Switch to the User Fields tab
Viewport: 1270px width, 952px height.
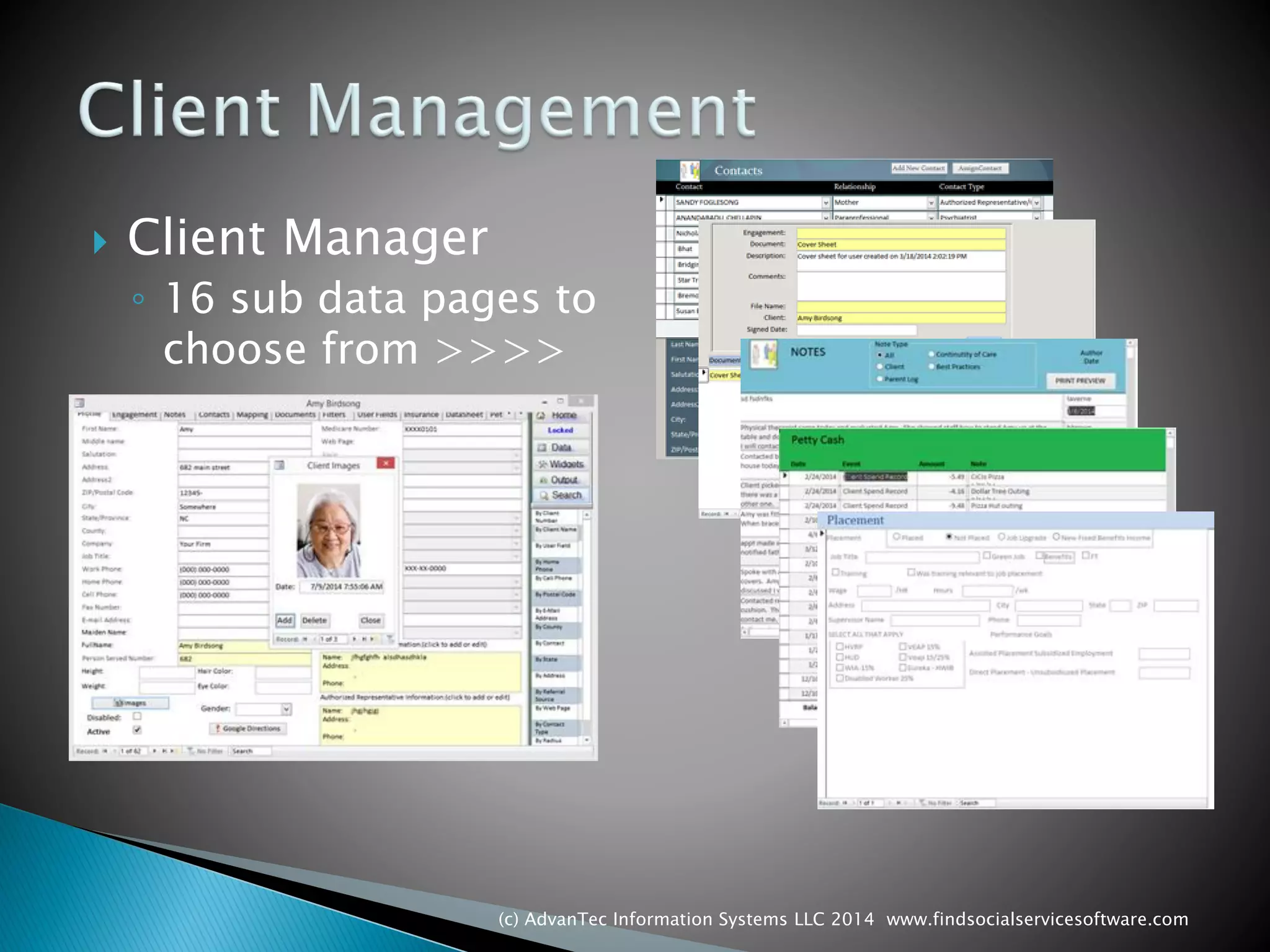coord(377,415)
